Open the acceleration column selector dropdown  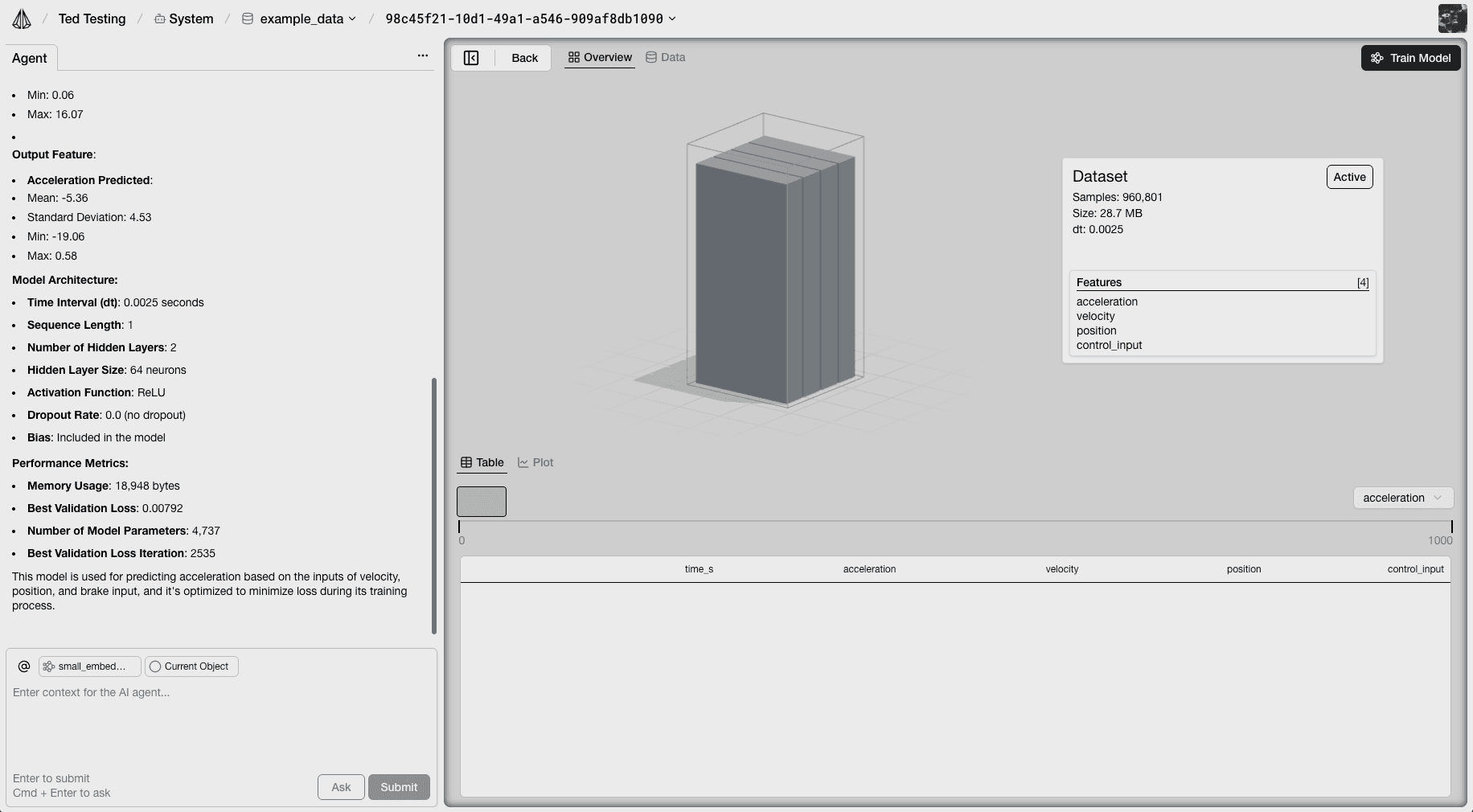tap(1402, 498)
